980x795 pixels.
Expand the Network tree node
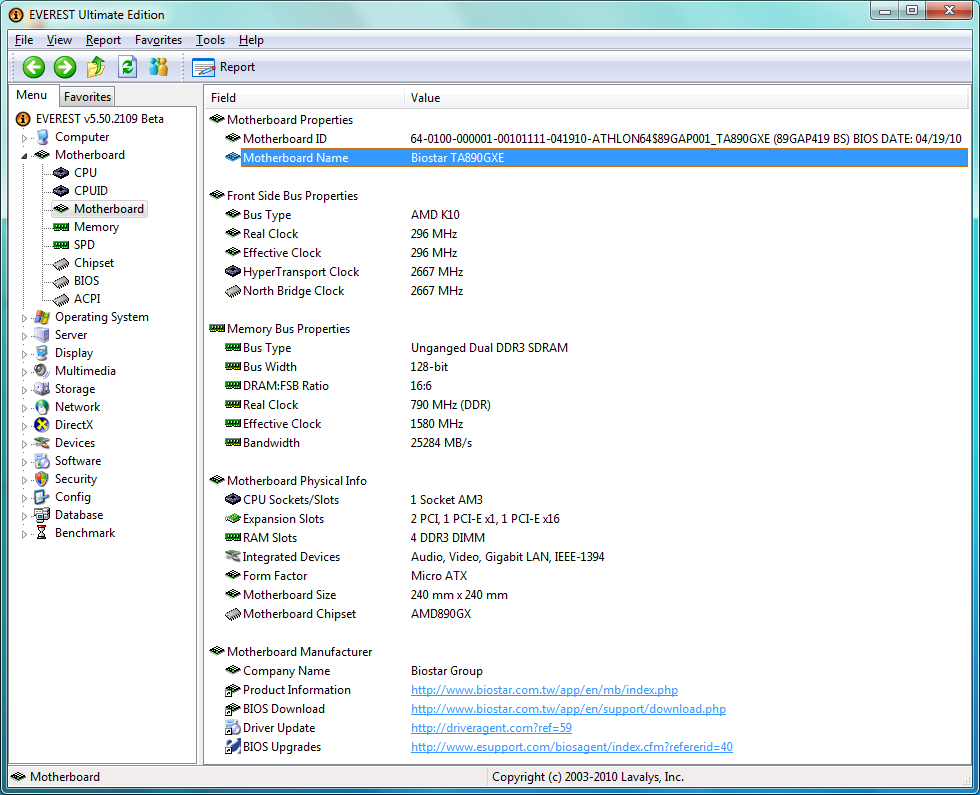click(24, 408)
